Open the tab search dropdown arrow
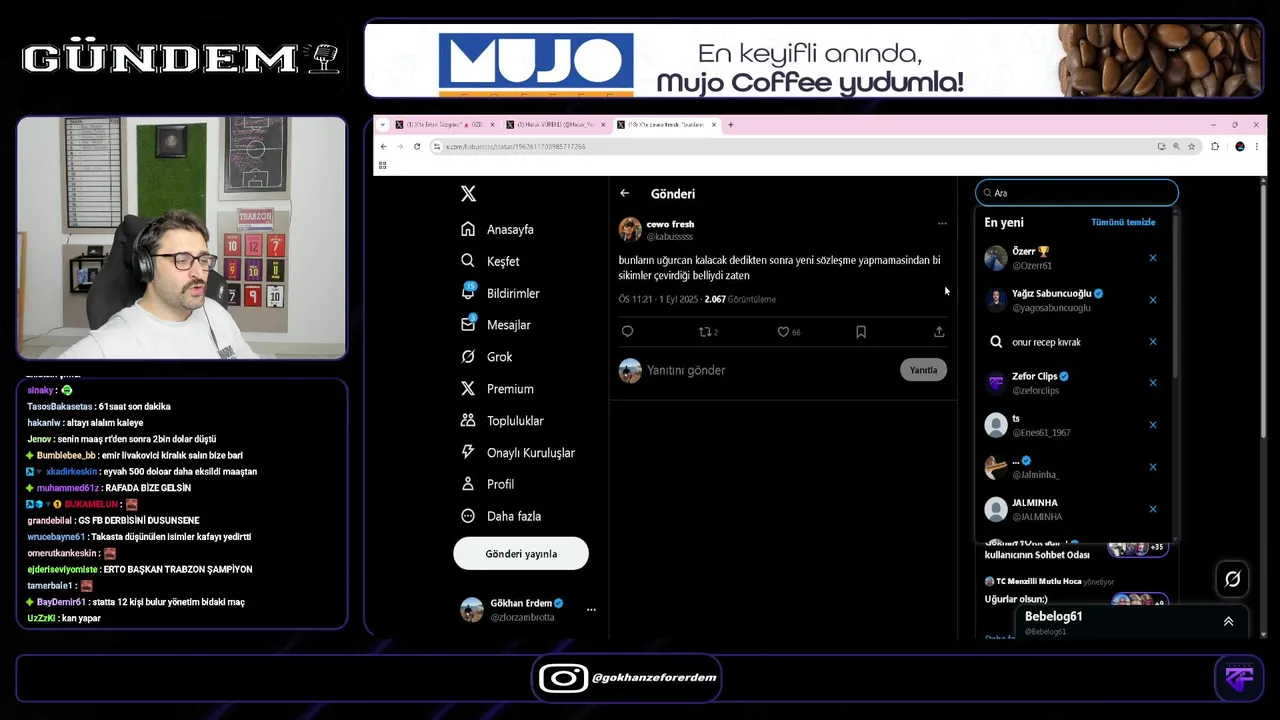 tap(382, 125)
